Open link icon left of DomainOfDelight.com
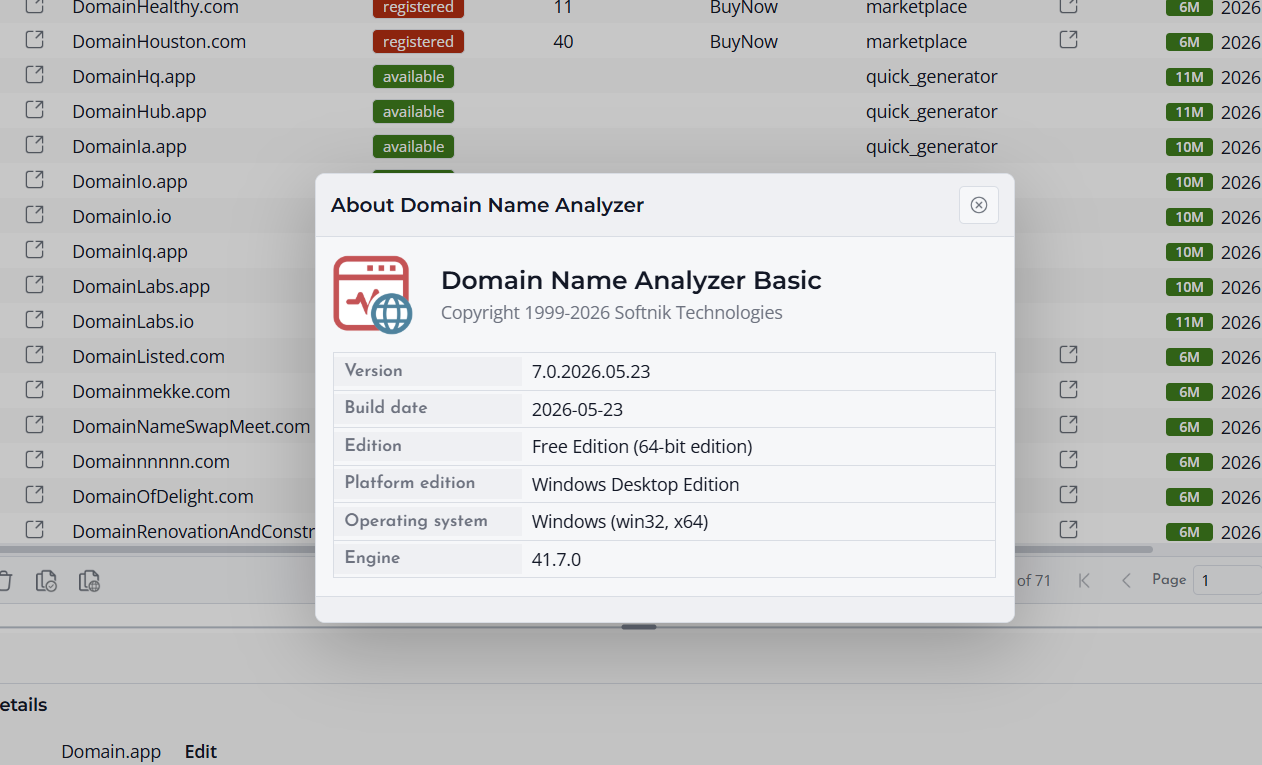Viewport: 1262px width, 765px height. tap(34, 495)
